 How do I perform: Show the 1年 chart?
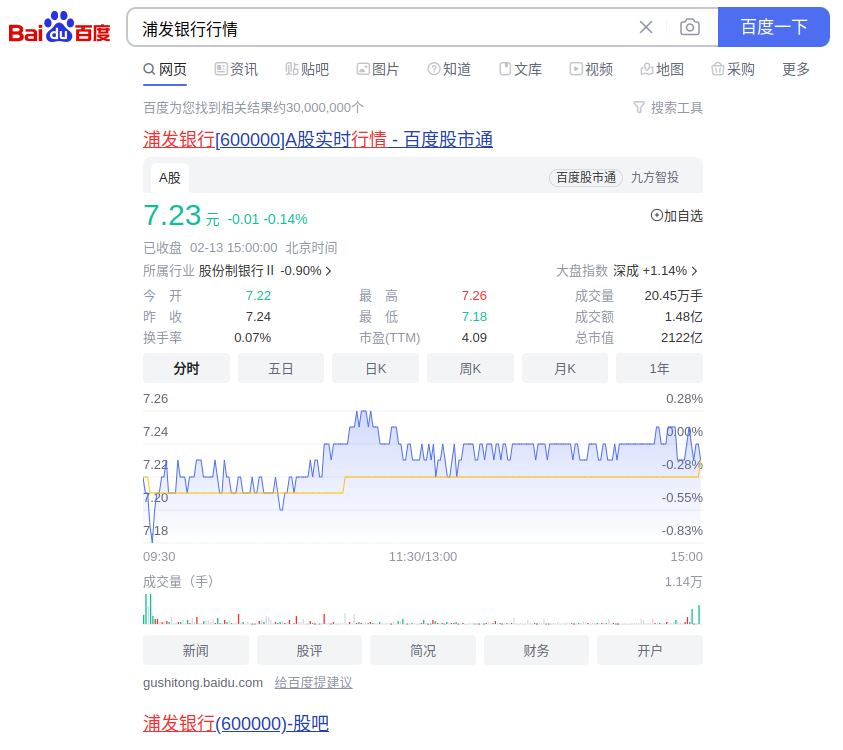659,368
